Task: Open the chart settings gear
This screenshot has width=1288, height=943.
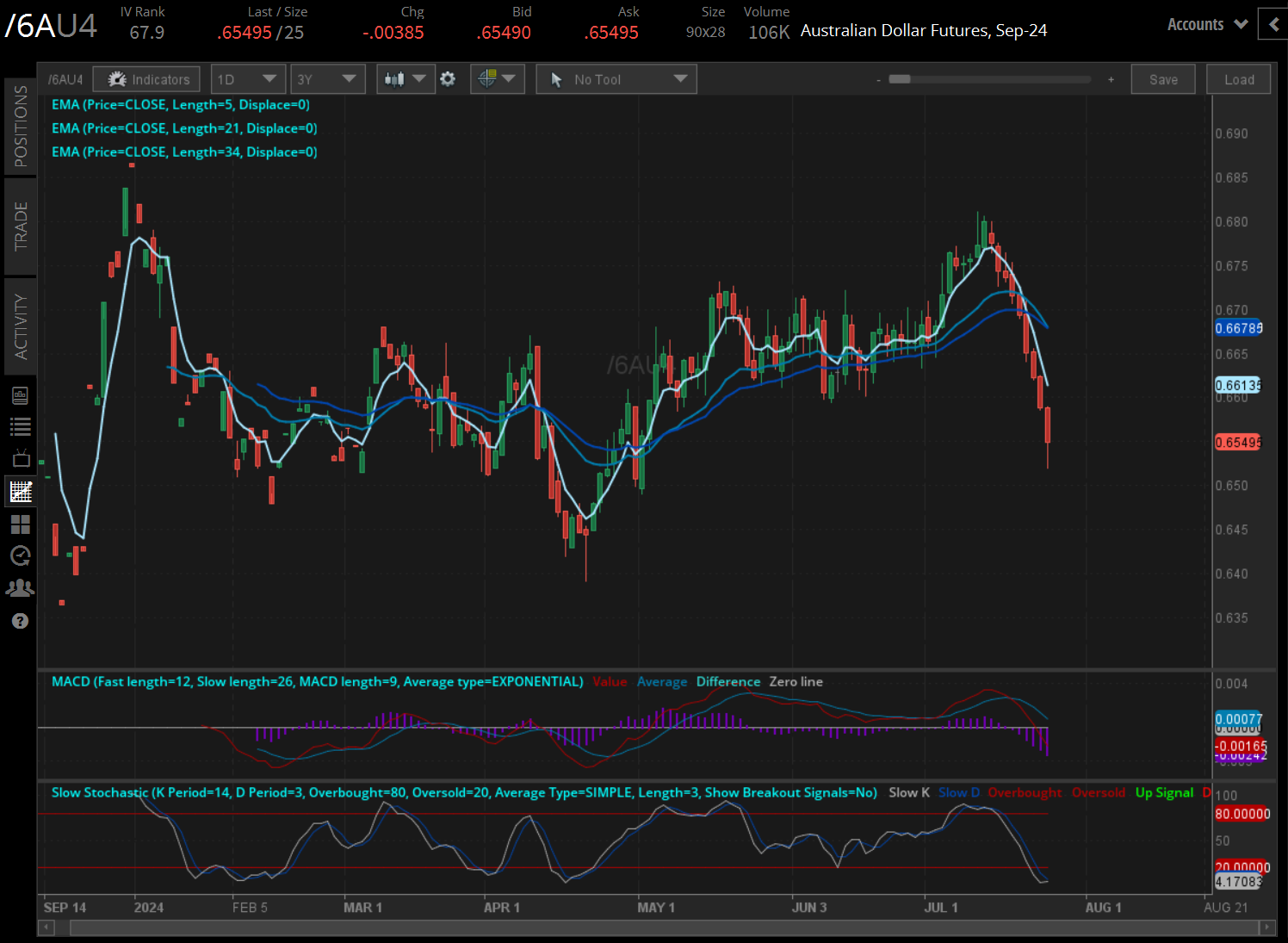Action: pos(449,78)
